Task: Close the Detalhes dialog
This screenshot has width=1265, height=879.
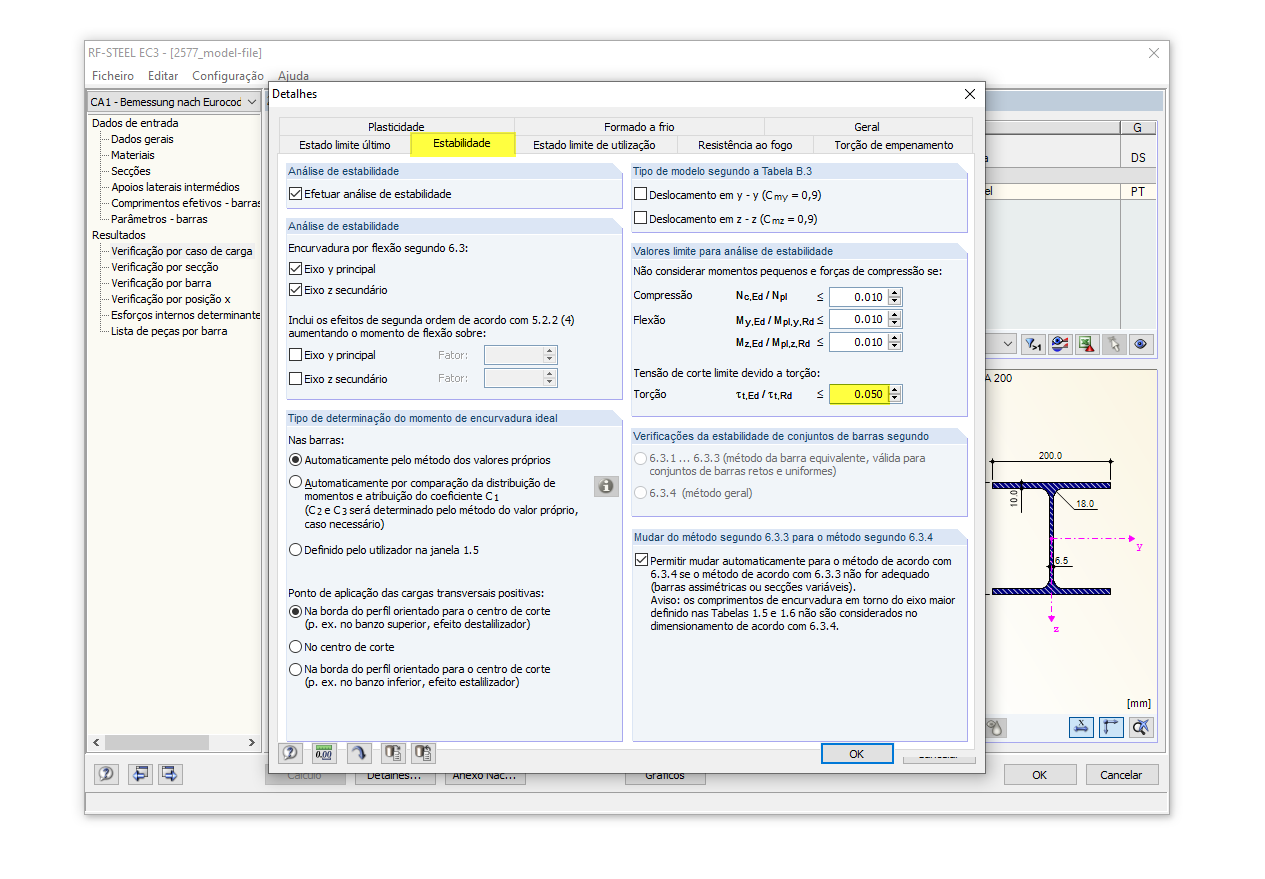Action: 969,94
